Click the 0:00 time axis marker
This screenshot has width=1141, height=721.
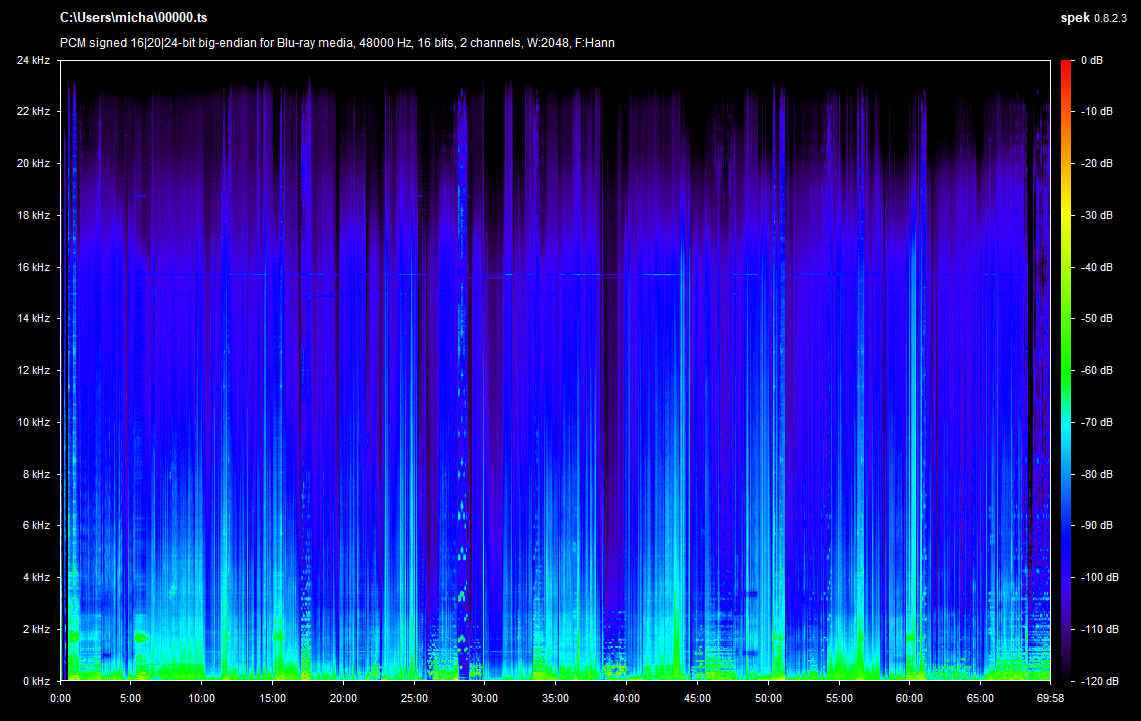pos(60,698)
